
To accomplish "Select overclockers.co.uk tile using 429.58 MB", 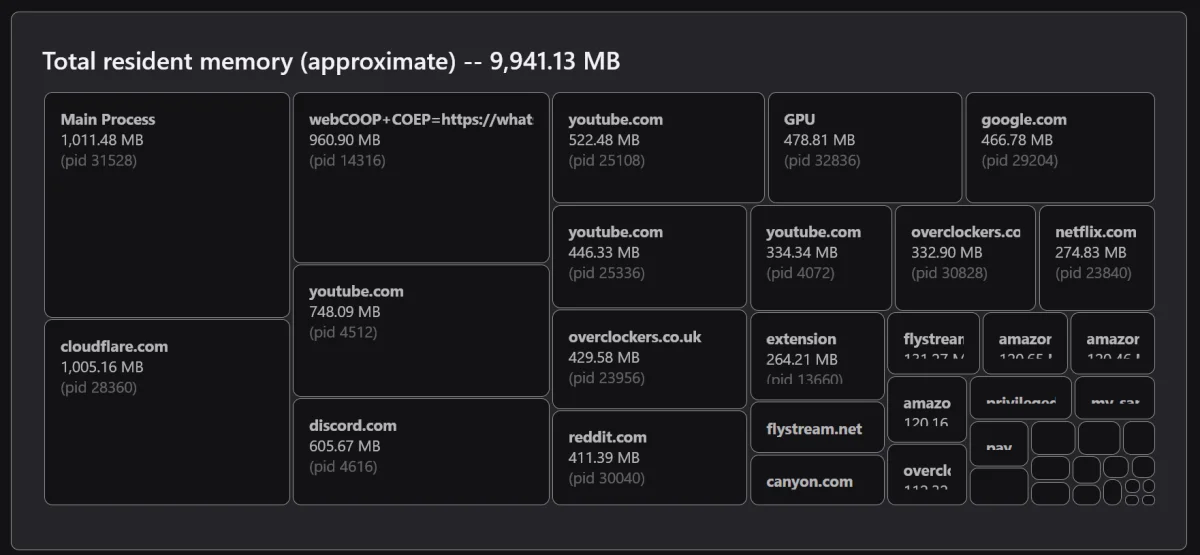I will [649, 359].
